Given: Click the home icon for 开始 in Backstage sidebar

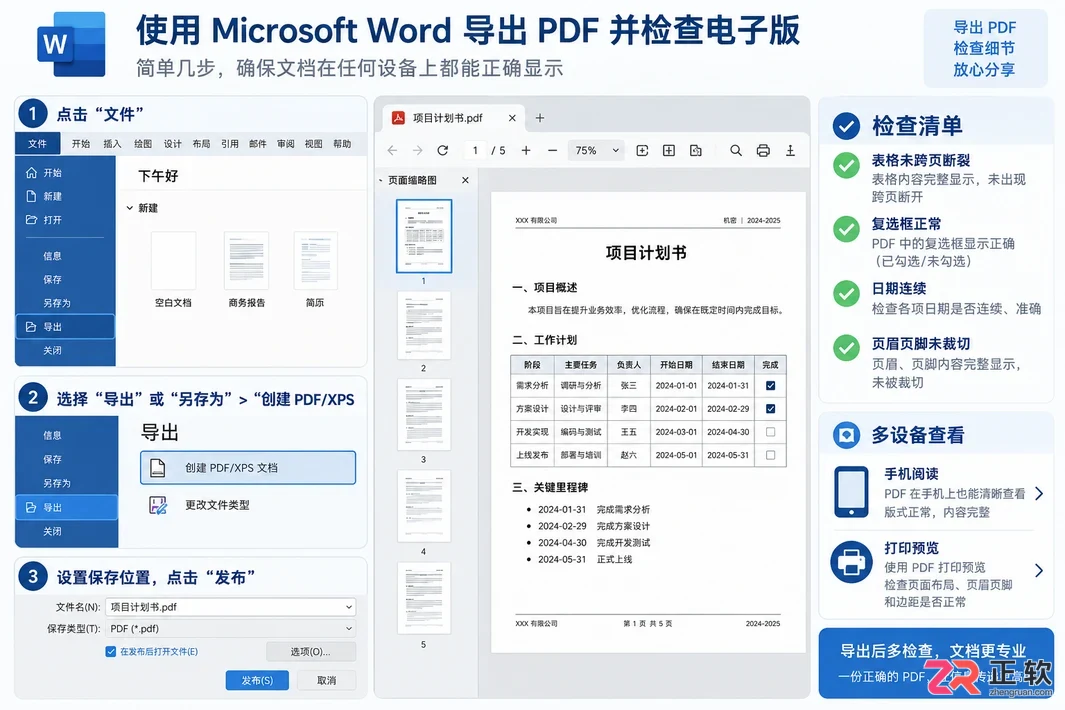Looking at the screenshot, I should (31, 173).
